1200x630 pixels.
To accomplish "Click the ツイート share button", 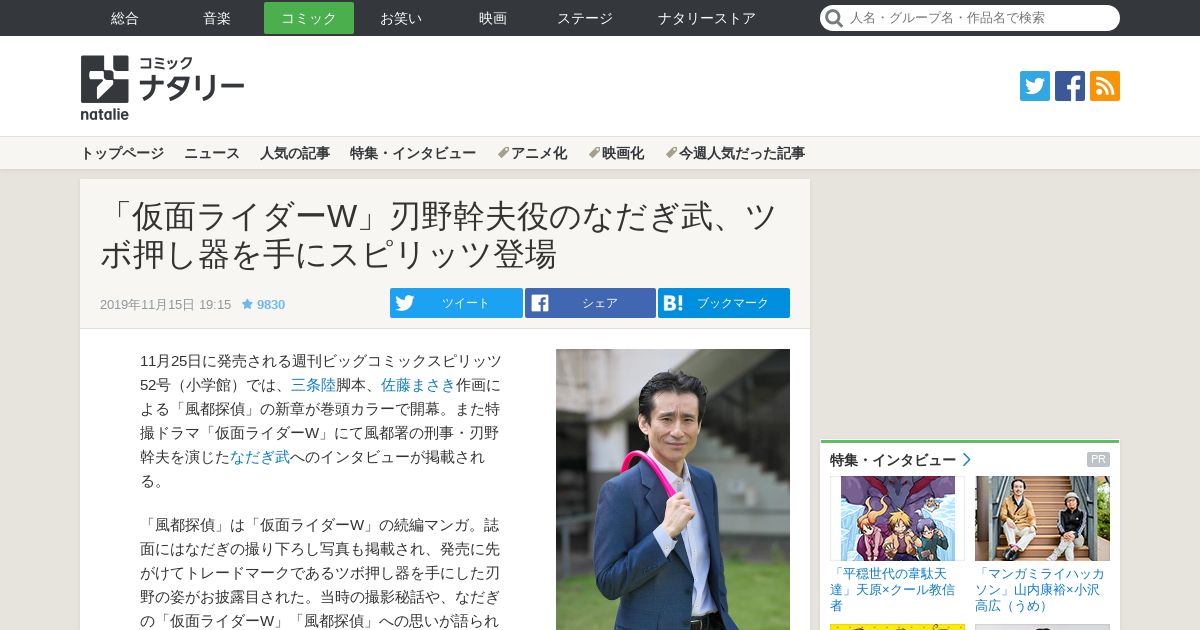I will coord(456,303).
